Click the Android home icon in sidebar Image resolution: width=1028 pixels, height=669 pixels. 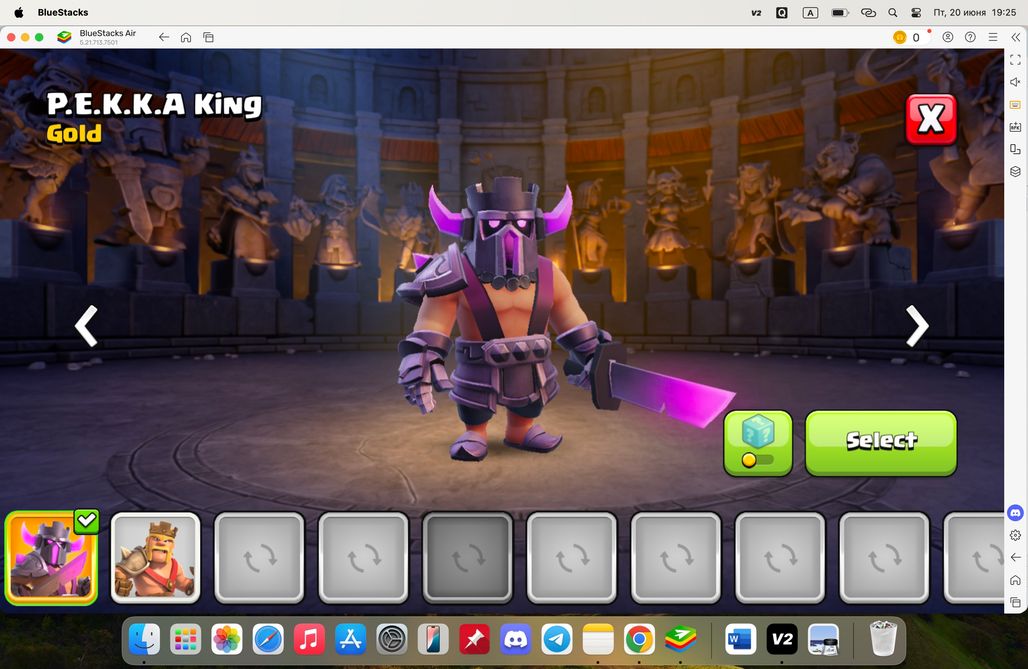(1016, 580)
